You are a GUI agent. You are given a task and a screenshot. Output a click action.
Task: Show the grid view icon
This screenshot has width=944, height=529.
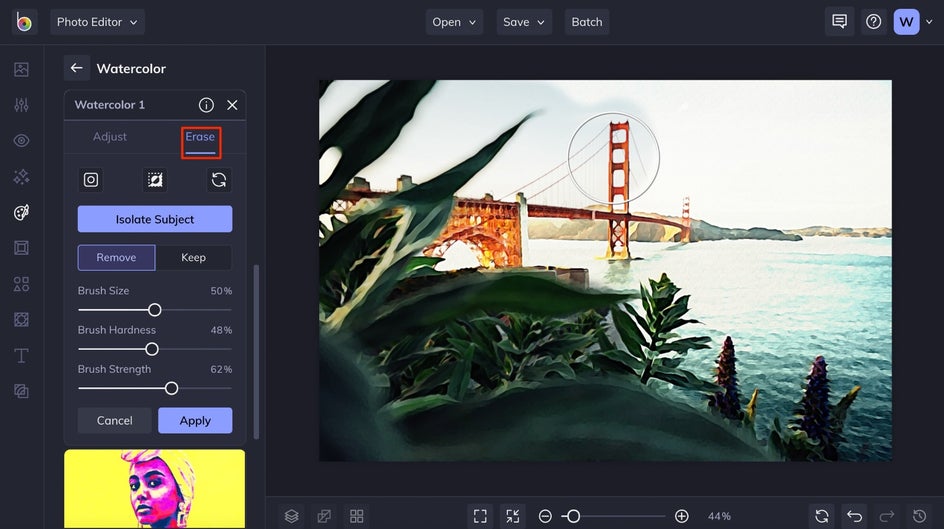point(356,516)
